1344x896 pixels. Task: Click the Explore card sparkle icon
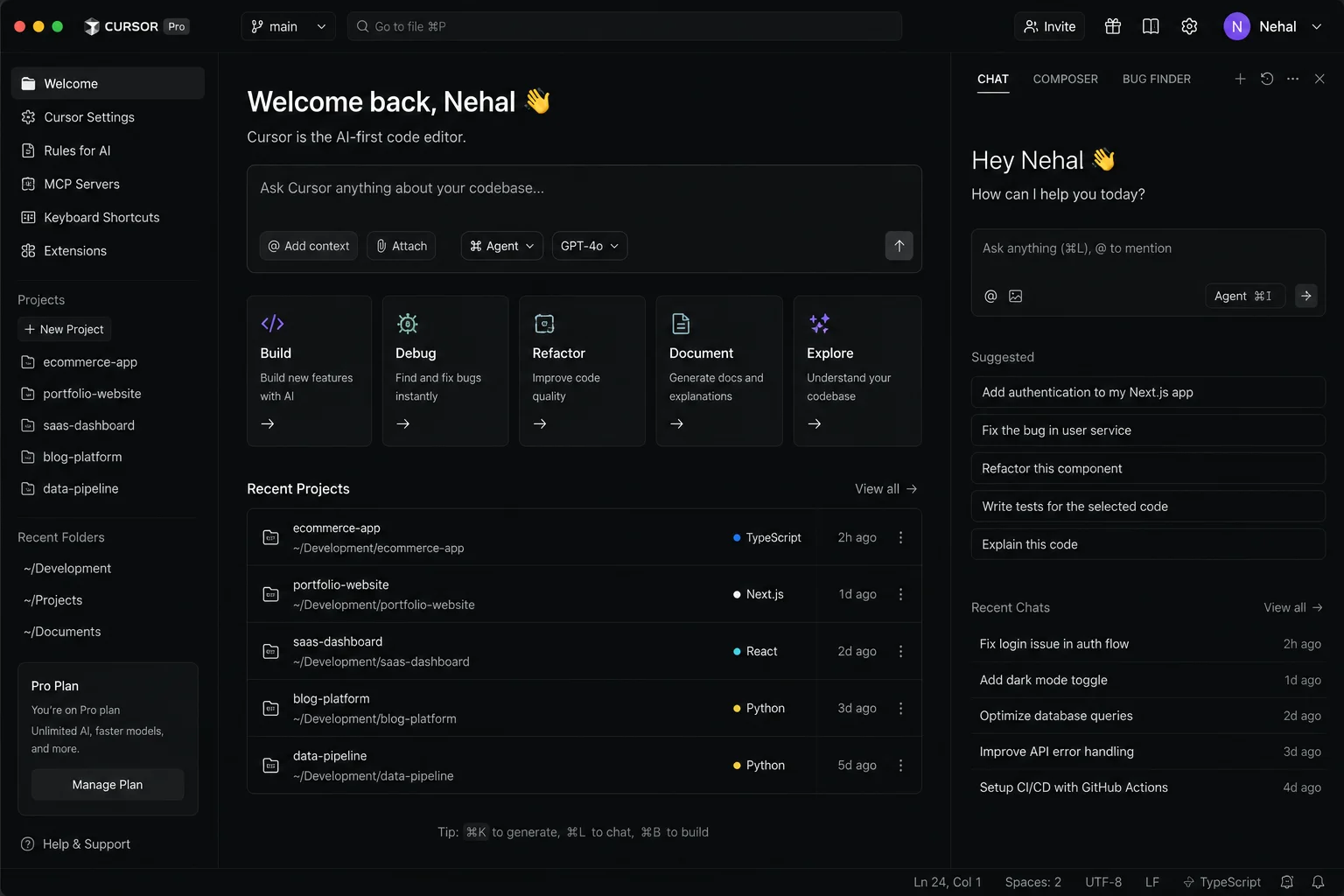pyautogui.click(x=819, y=324)
